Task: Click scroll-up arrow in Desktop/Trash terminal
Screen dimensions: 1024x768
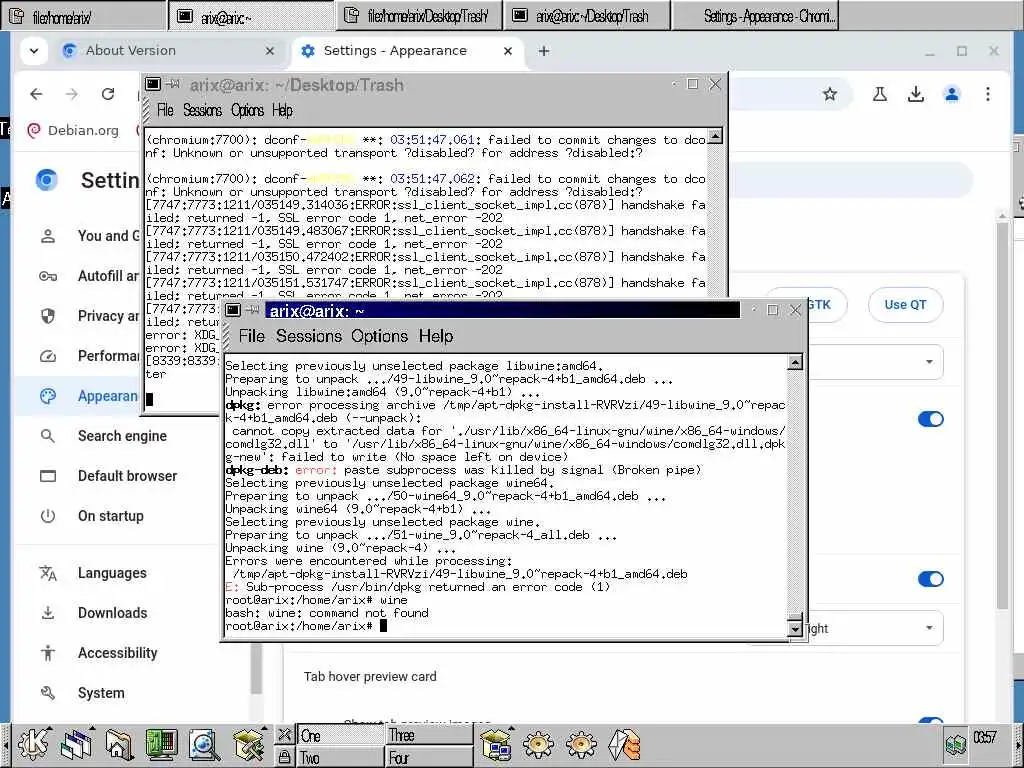Action: pos(715,136)
